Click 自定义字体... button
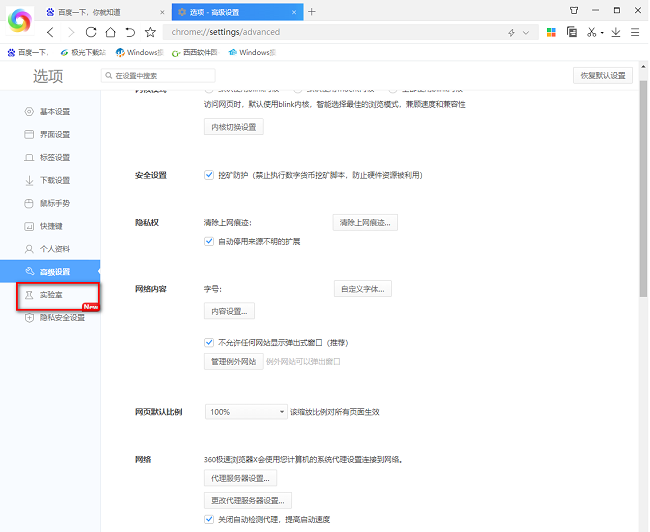Viewport: 650px width, 532px height. pos(363,289)
